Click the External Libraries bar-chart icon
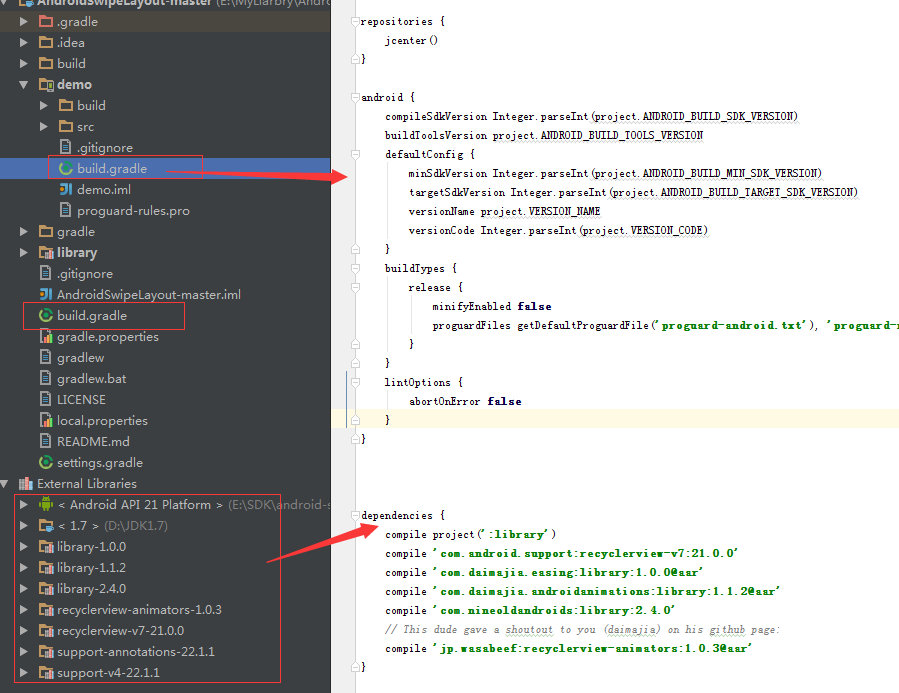Viewport: 899px width, 693px height. point(26,484)
